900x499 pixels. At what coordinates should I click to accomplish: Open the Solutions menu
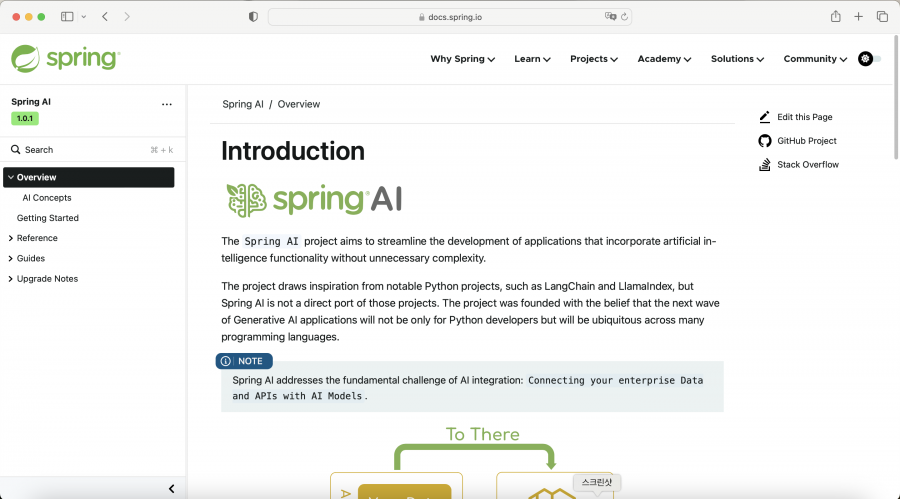(737, 59)
